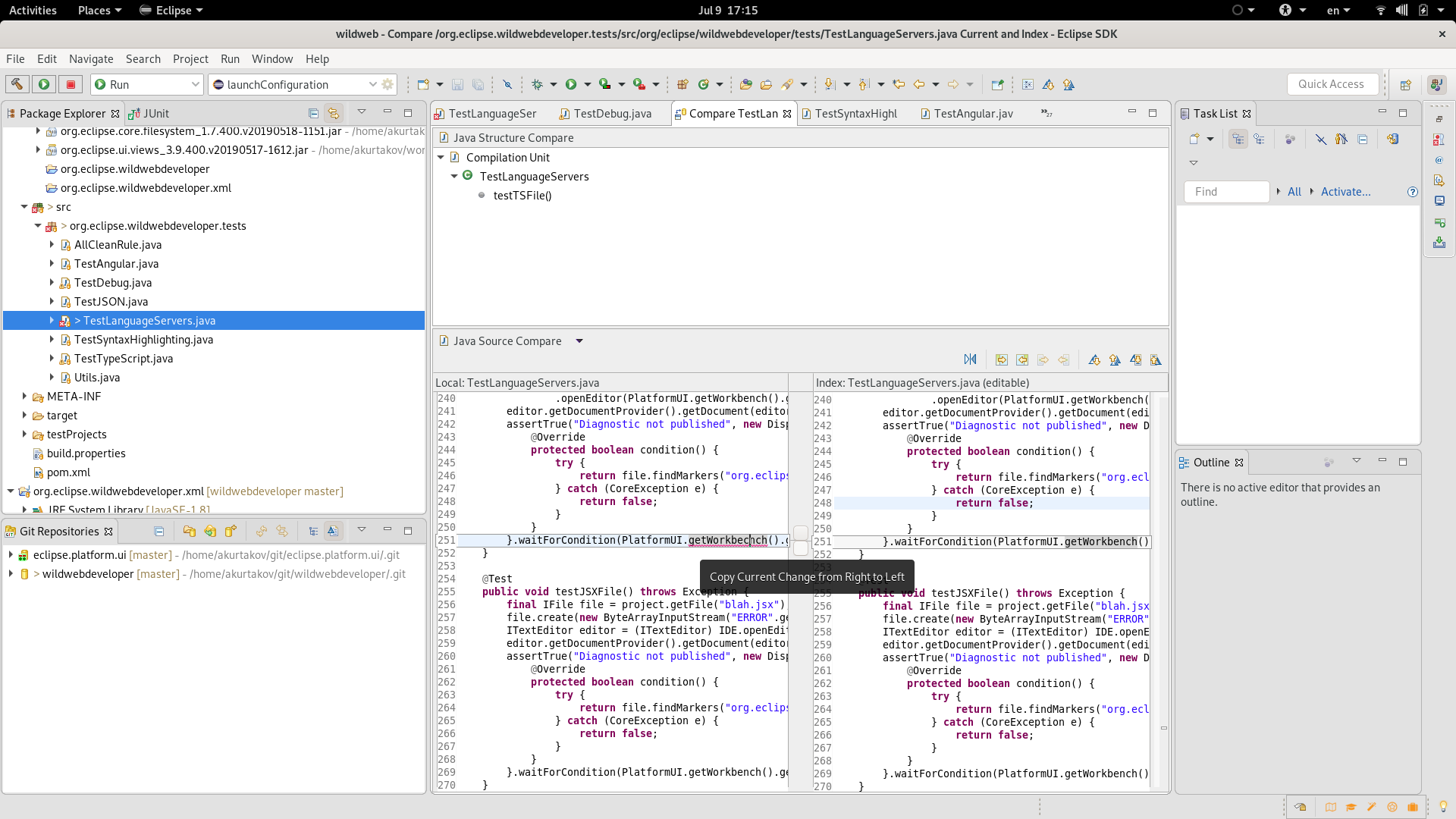1456x819 pixels.
Task: Click Collapse All icon in Task List
Action: click(x=1363, y=139)
